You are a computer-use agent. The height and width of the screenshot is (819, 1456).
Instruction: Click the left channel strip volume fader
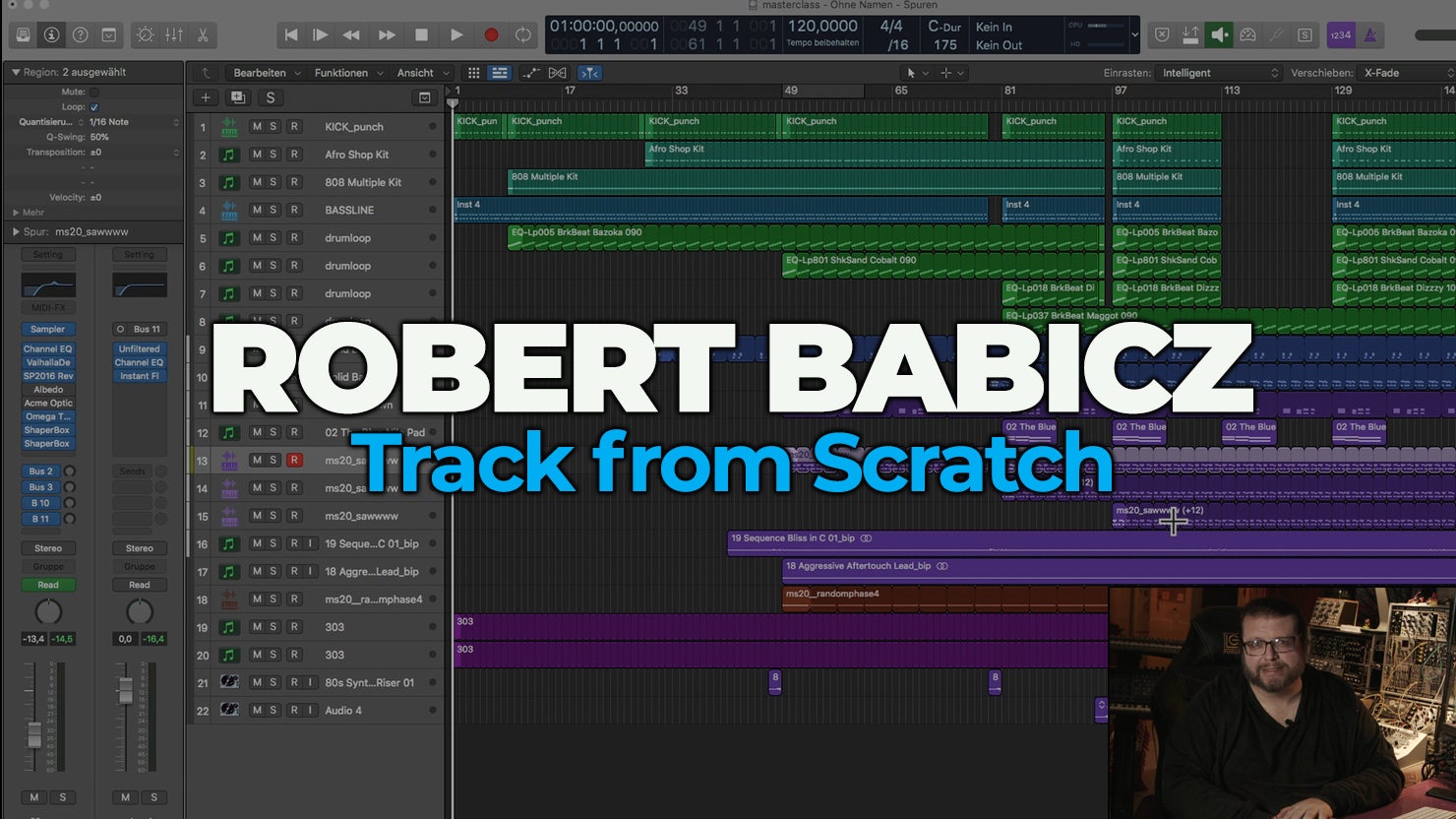click(x=34, y=733)
